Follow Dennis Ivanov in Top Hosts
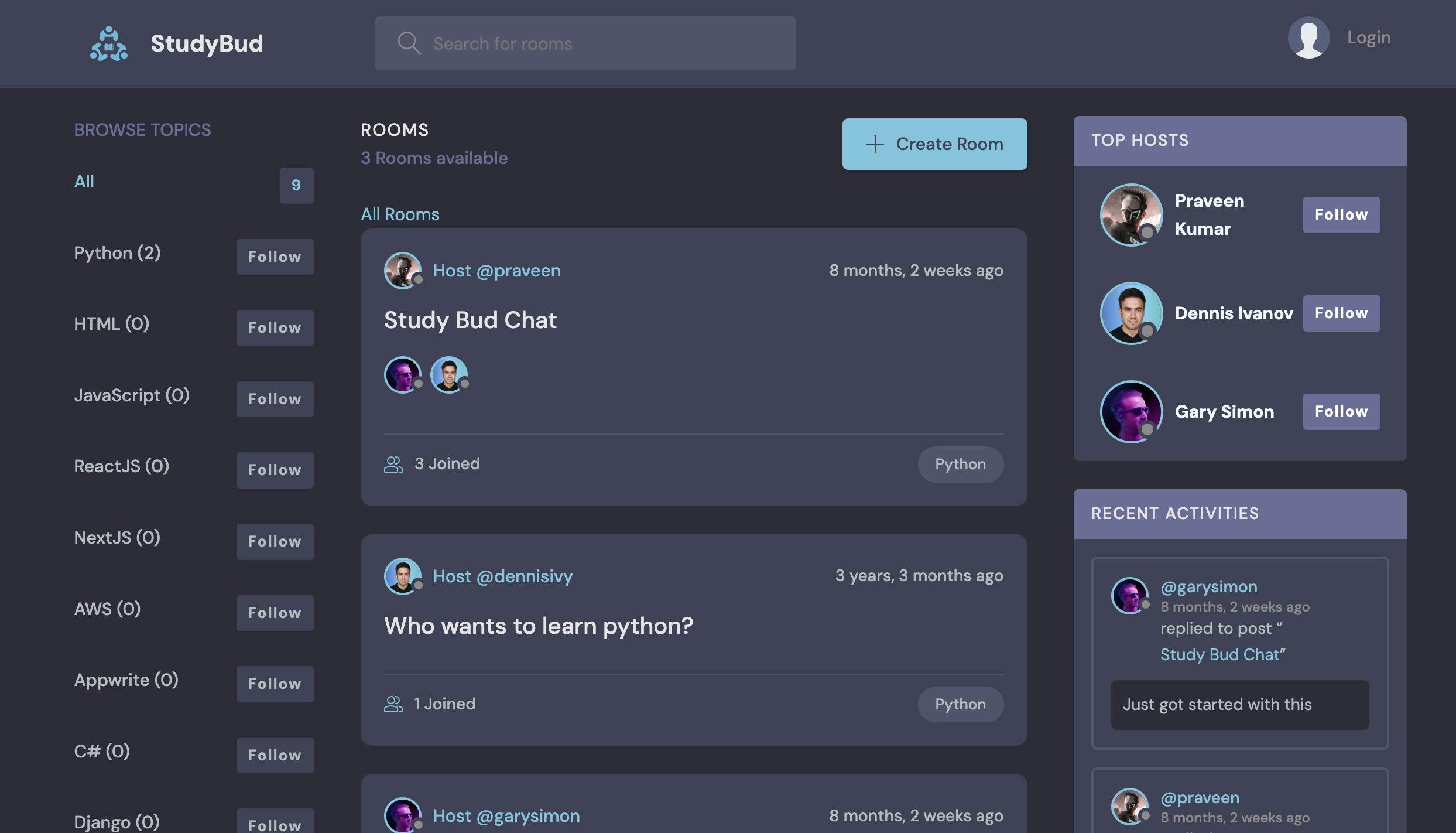 click(x=1341, y=313)
